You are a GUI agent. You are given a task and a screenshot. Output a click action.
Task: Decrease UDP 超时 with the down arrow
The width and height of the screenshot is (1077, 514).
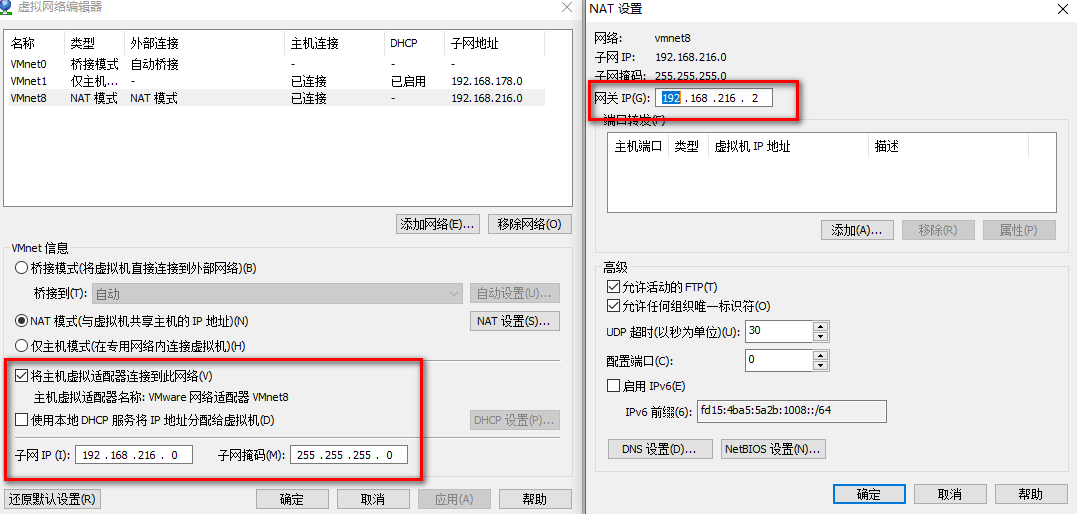tap(821, 336)
